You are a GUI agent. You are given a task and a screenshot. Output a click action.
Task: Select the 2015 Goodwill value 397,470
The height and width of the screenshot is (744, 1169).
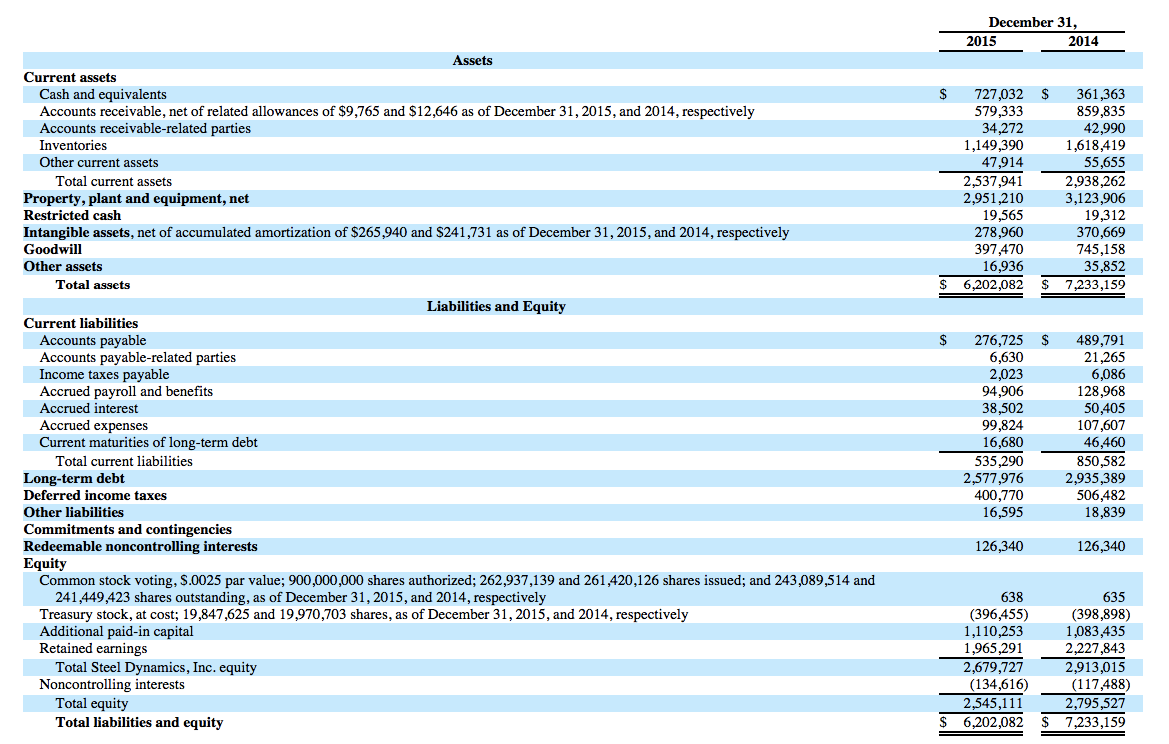[998, 250]
